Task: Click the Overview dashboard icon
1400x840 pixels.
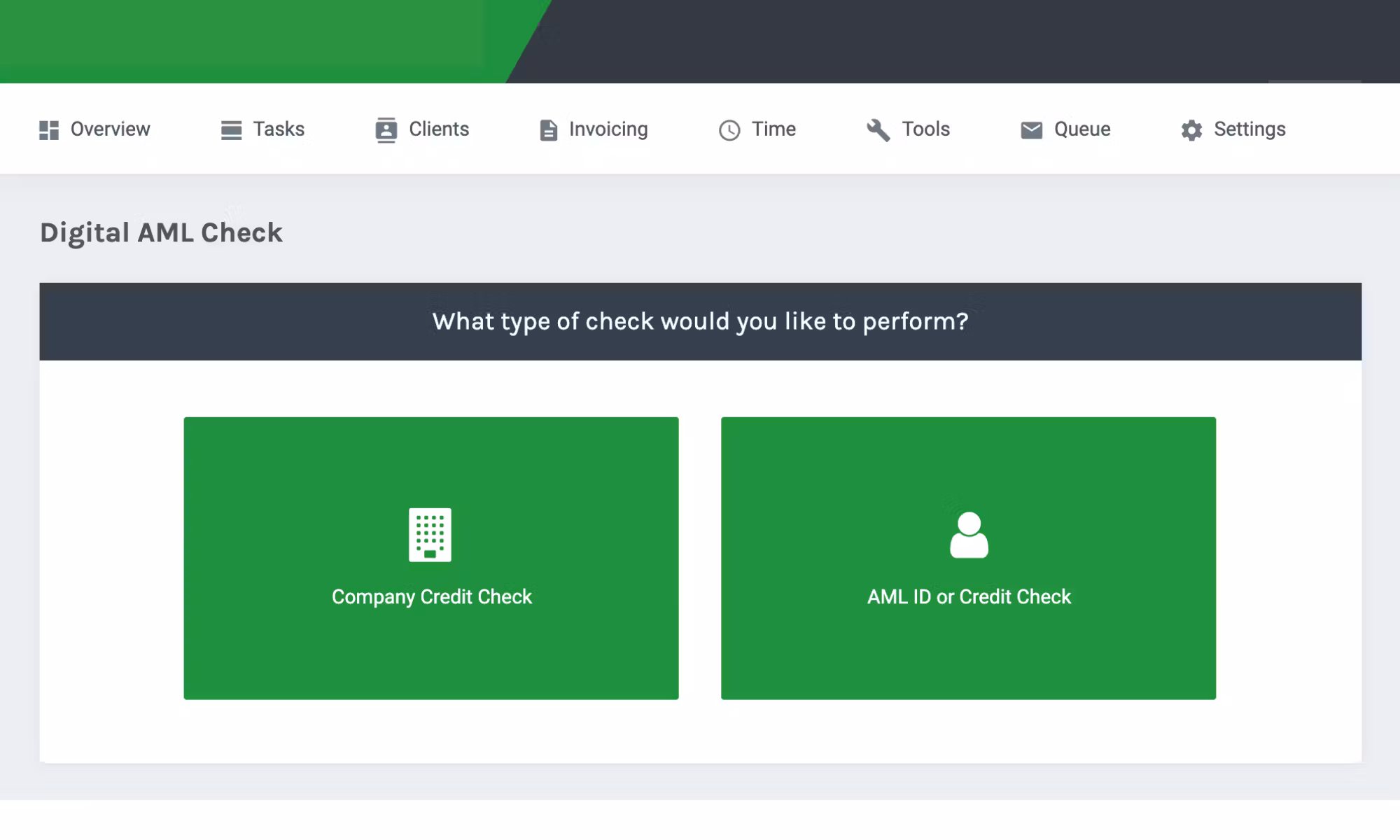Action: tap(48, 129)
